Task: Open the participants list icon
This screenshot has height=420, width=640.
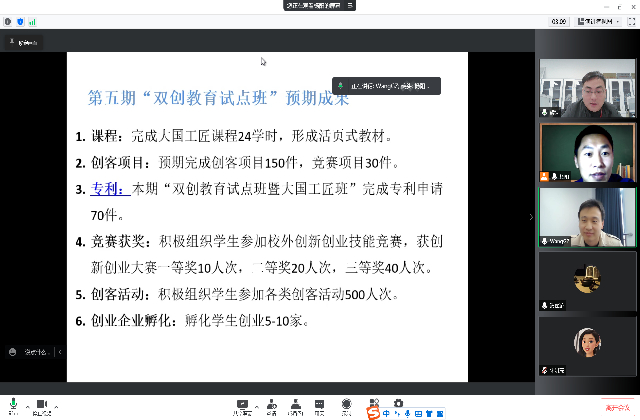Action: coord(296,404)
